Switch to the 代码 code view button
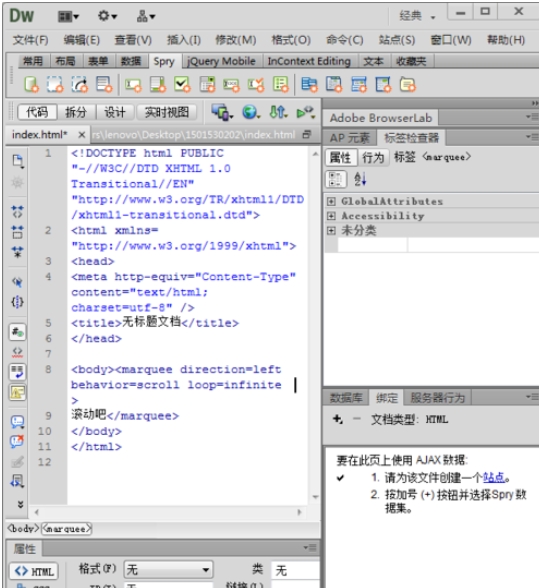 point(37,112)
